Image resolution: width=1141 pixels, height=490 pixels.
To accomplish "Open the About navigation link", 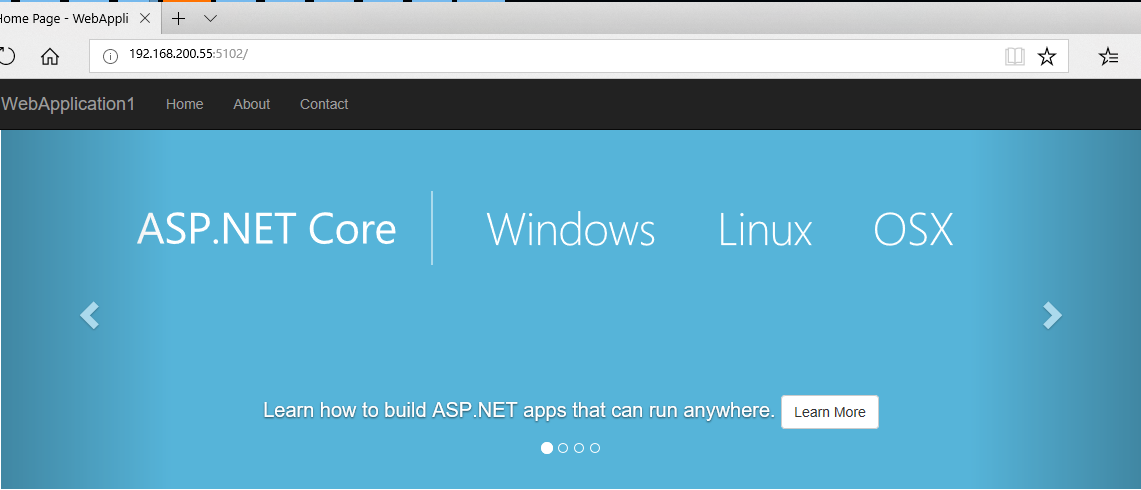I will [252, 104].
